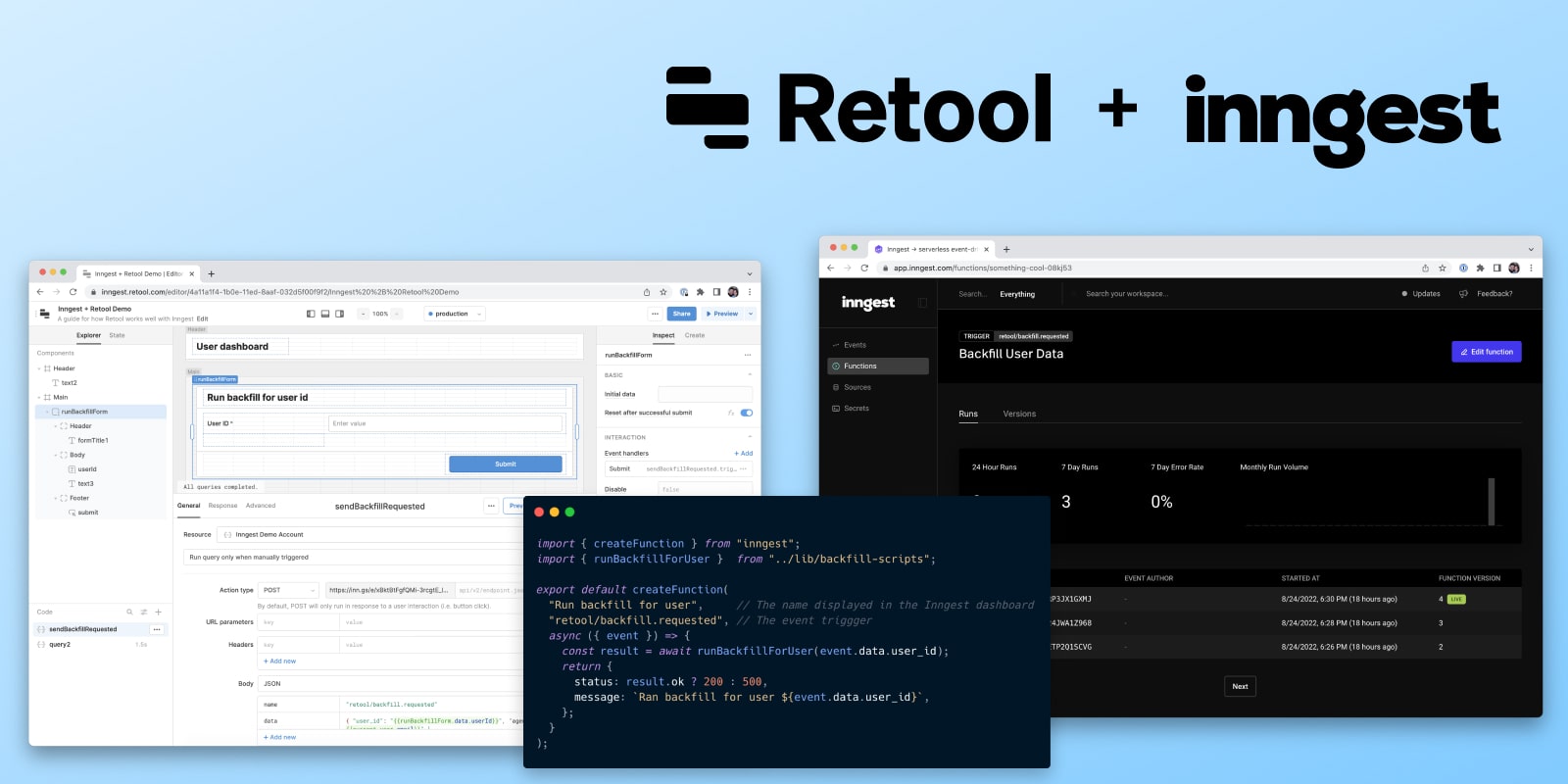
Task: Bookmark the Inngest page with the star icon
Action: [x=1442, y=268]
